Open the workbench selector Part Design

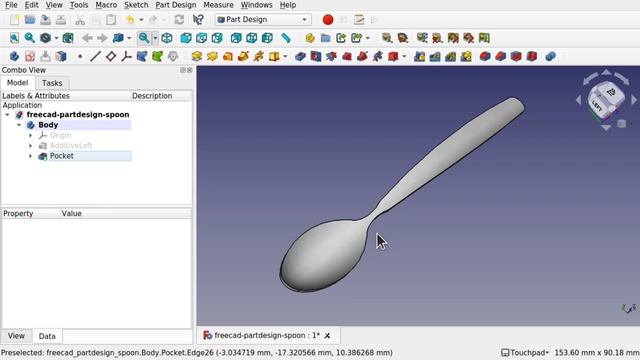[x=263, y=20]
